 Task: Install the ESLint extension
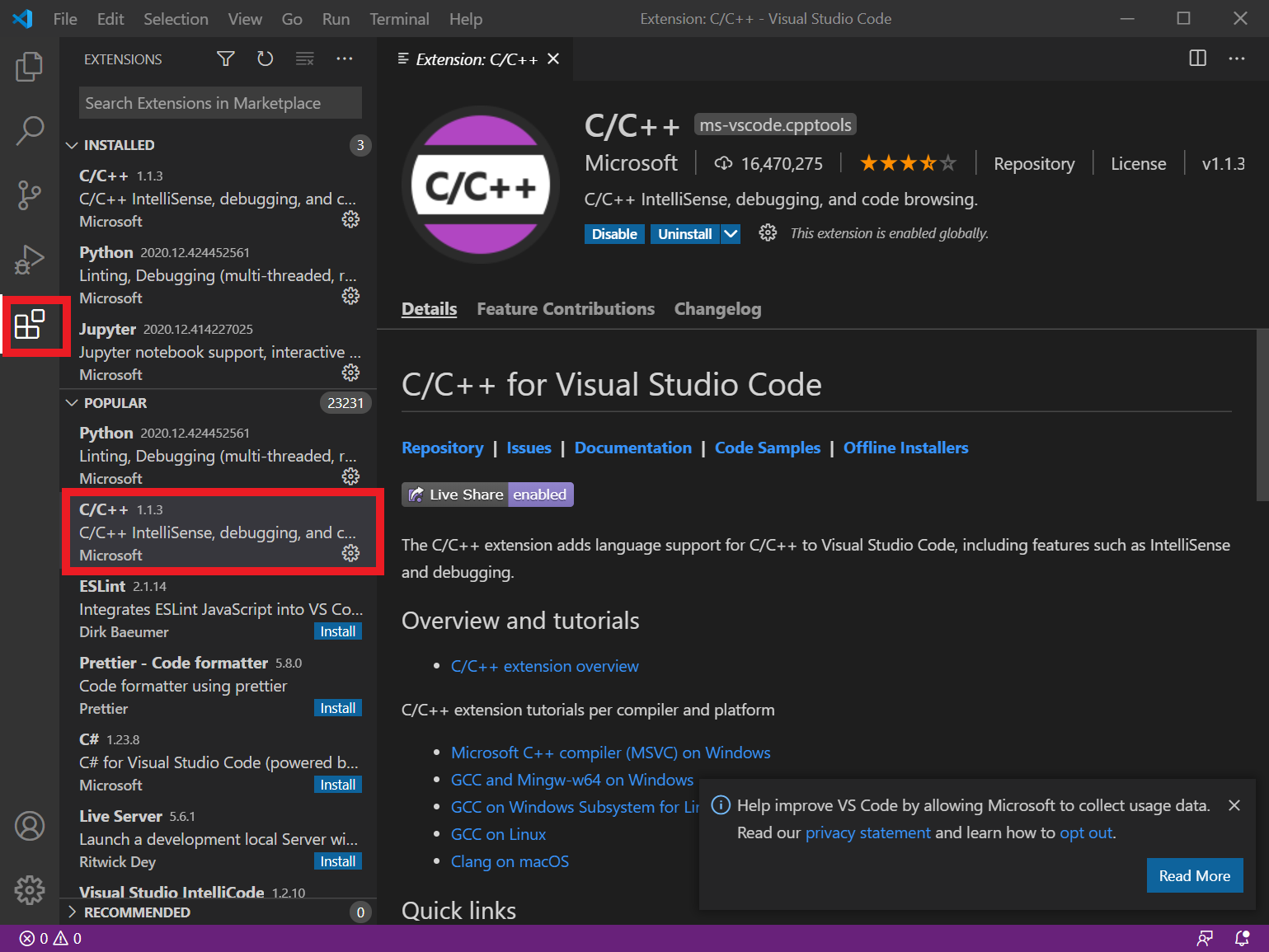pyautogui.click(x=338, y=631)
